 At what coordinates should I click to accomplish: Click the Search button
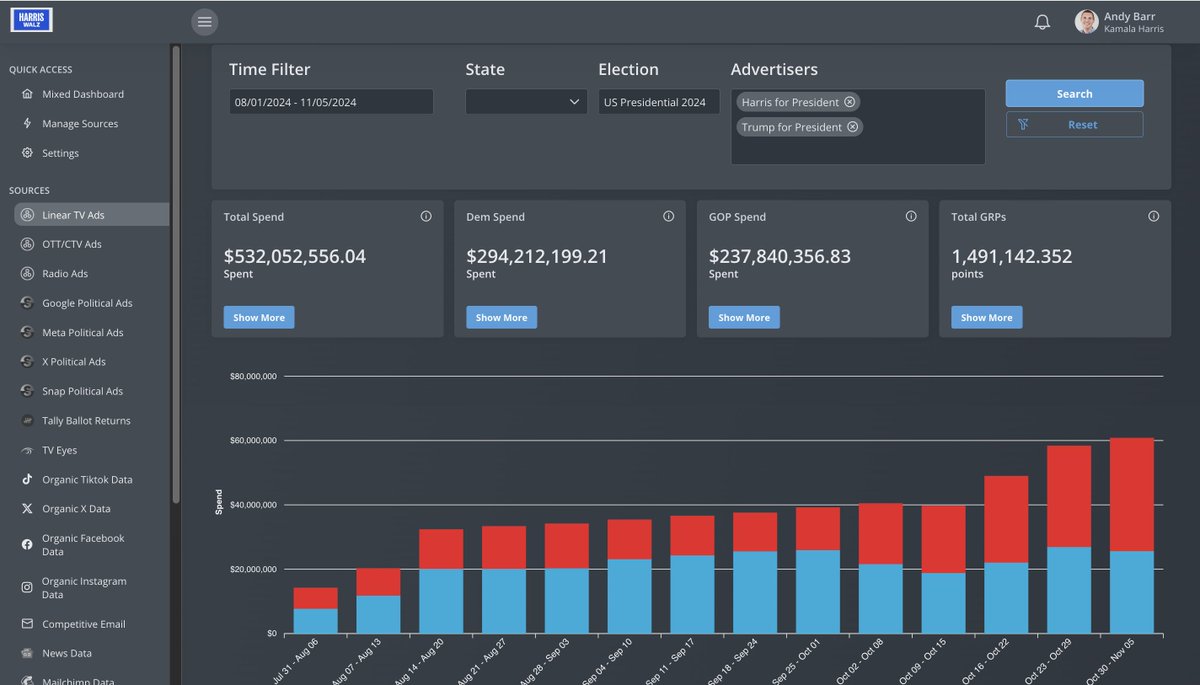click(x=1074, y=93)
